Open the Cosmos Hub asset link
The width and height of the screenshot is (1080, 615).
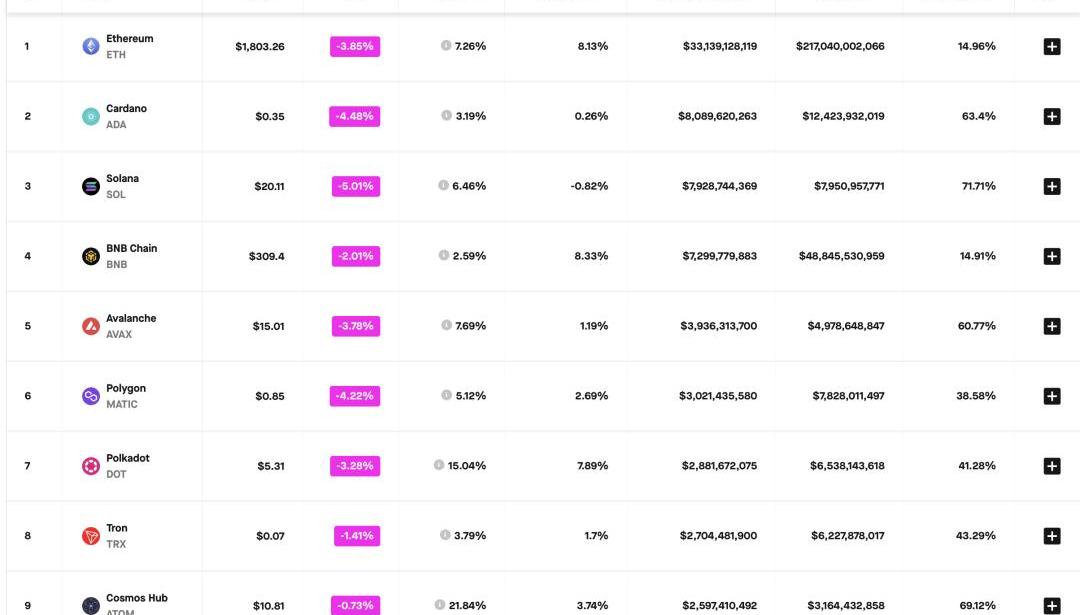click(x=136, y=598)
